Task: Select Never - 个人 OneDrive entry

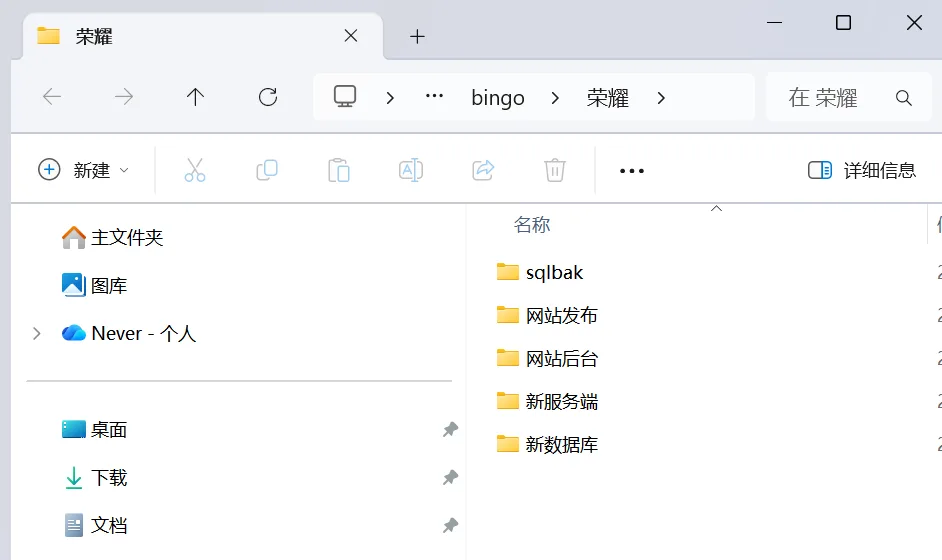Action: point(129,333)
